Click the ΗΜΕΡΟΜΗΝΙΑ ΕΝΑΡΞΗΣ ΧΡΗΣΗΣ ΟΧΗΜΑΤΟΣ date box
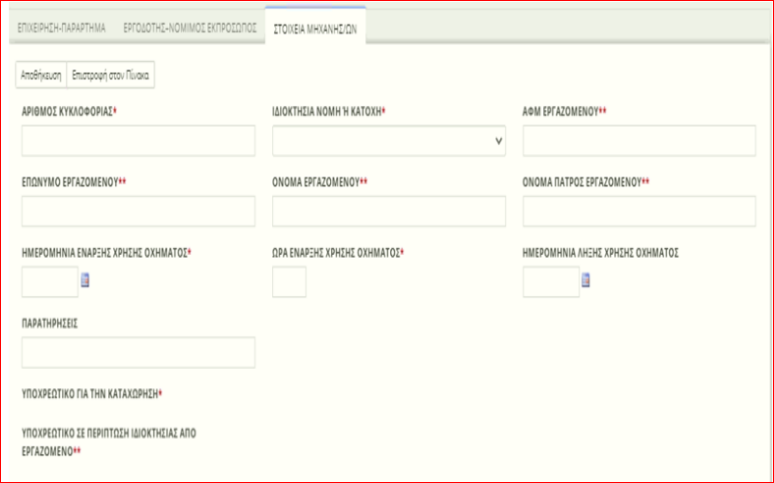This screenshot has width=774, height=483. 49,282
